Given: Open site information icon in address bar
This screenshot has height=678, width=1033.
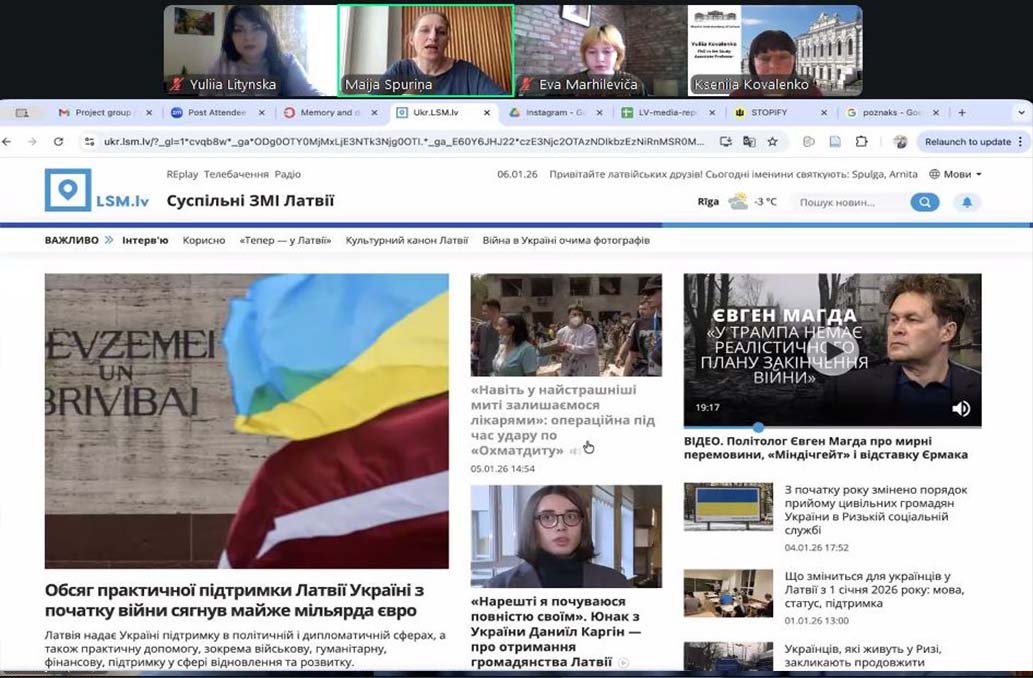Looking at the screenshot, I should (90, 142).
